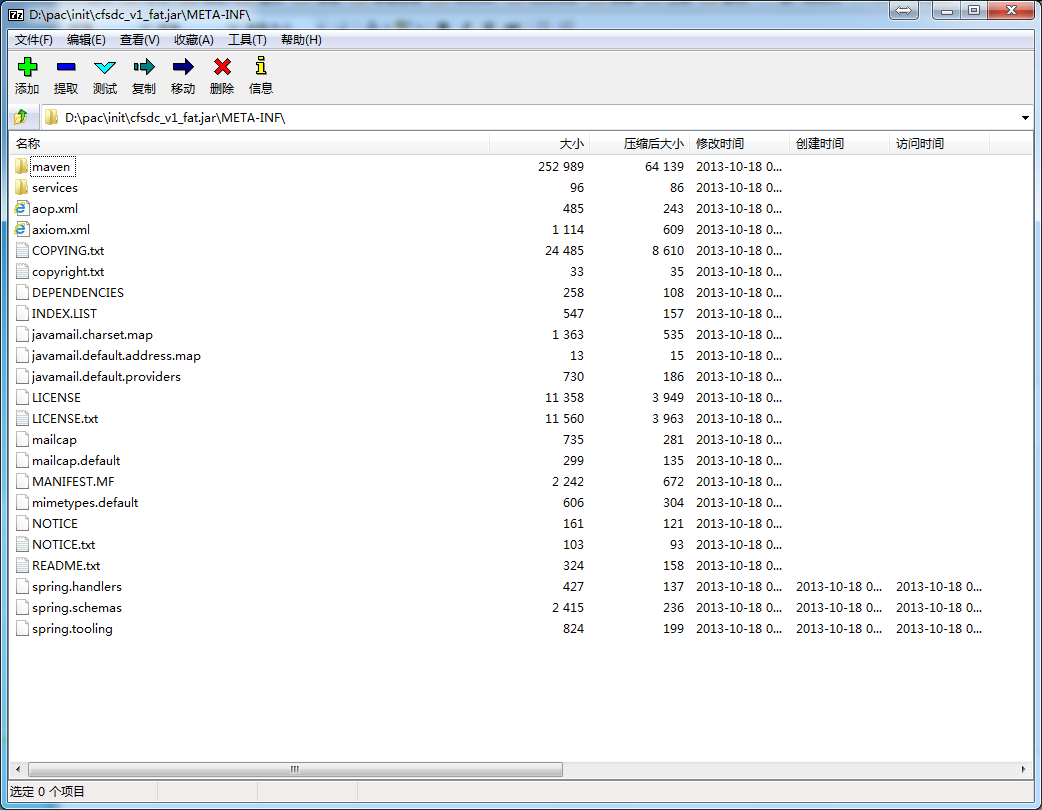1042x810 pixels.
Task: Click the scrollbar right arrow
Action: (x=1023, y=769)
